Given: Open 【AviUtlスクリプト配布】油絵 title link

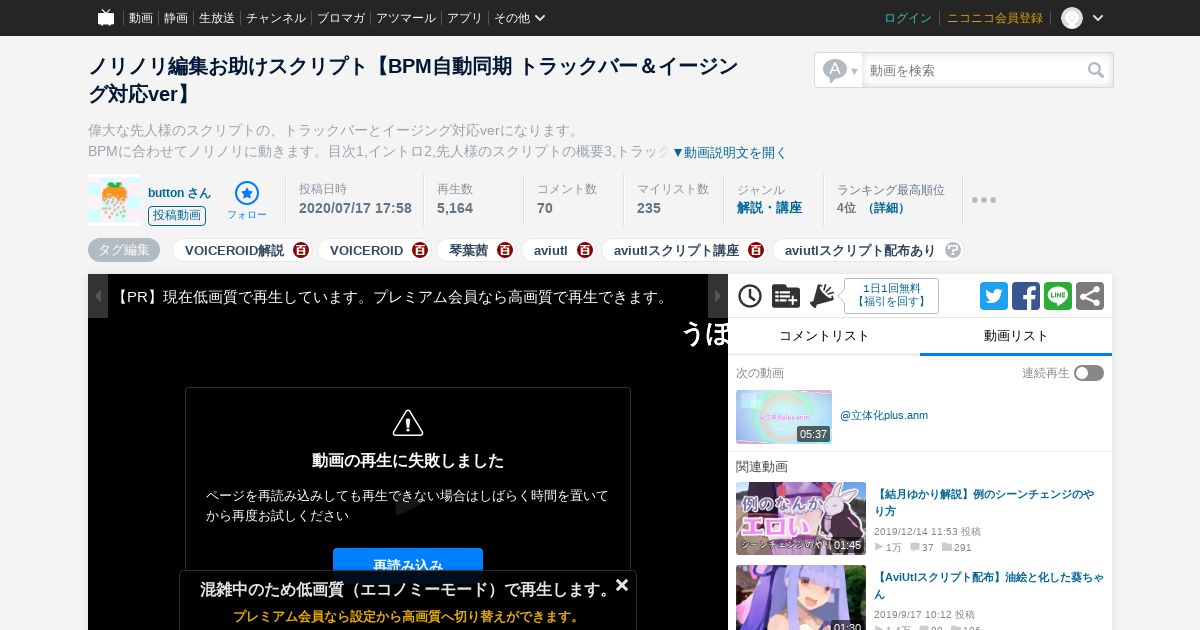Looking at the screenshot, I should pos(989,585).
